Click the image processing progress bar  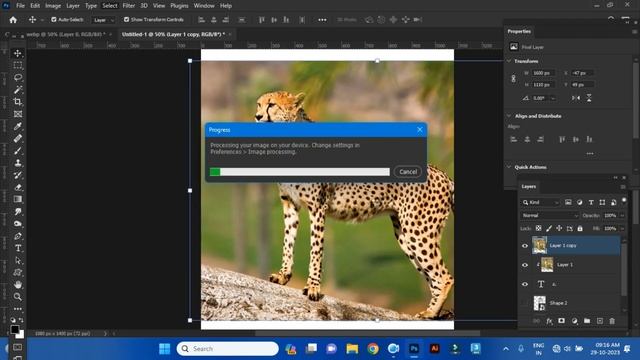tap(300, 172)
